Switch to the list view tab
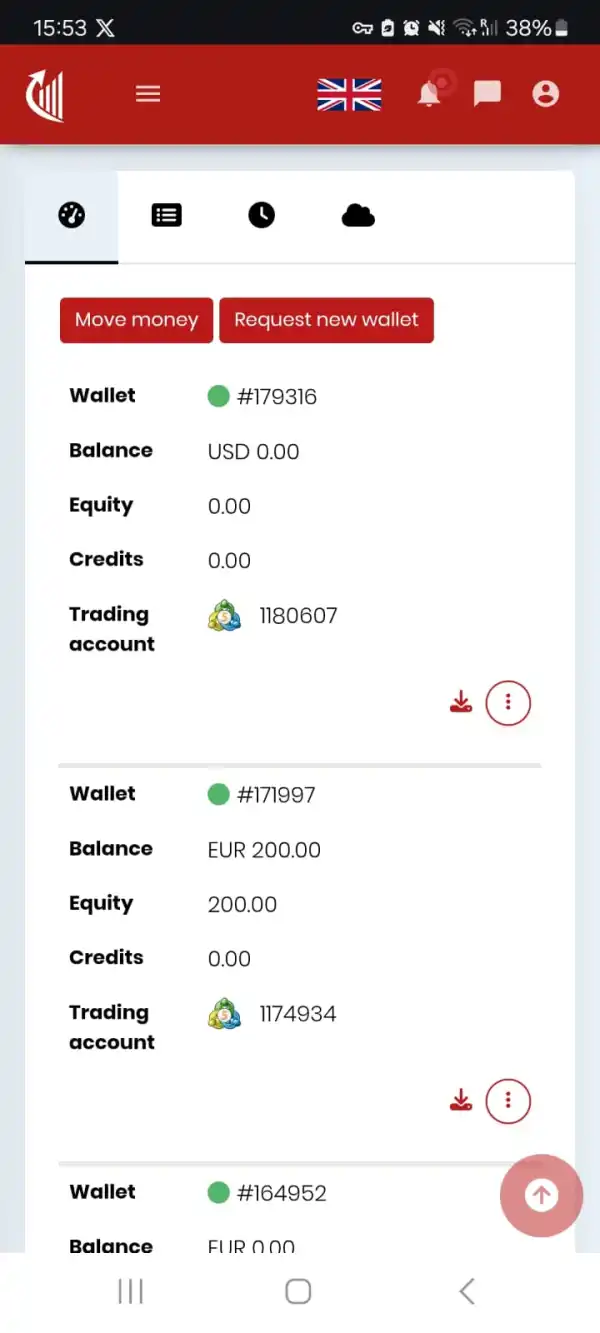 tap(166, 215)
